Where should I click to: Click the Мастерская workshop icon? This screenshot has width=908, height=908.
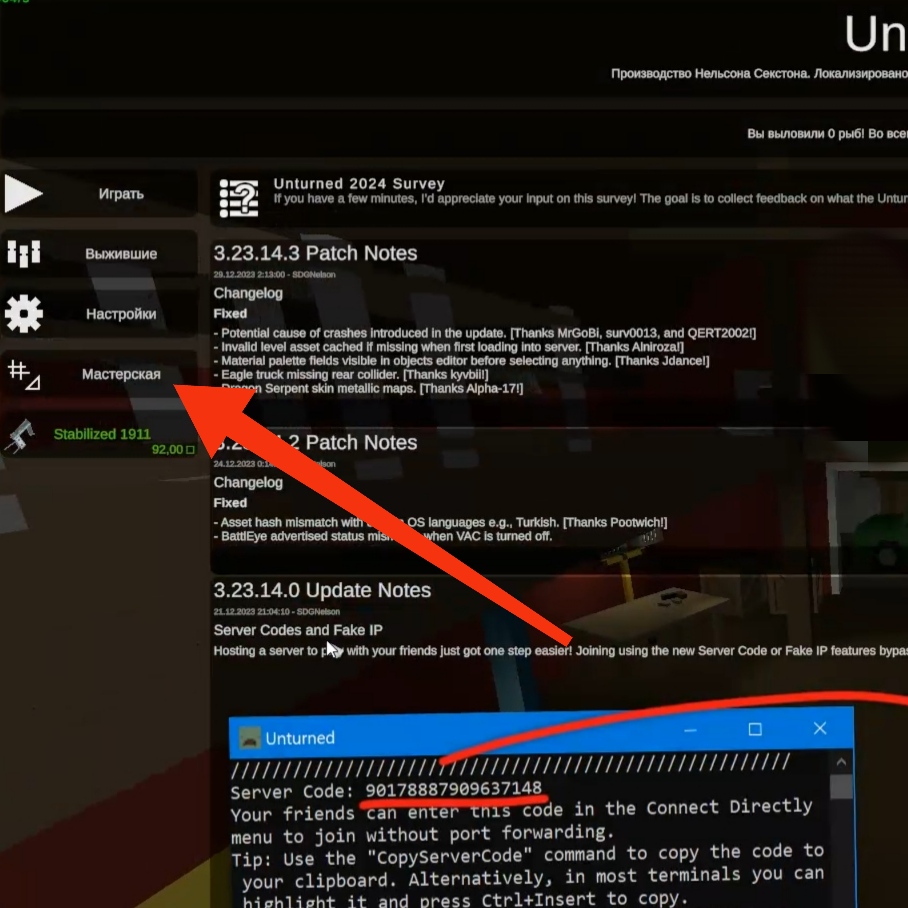click(x=24, y=375)
